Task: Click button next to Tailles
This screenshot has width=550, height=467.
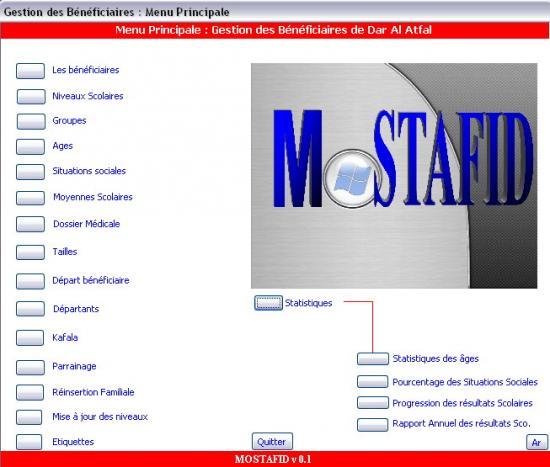Action: pos(31,252)
